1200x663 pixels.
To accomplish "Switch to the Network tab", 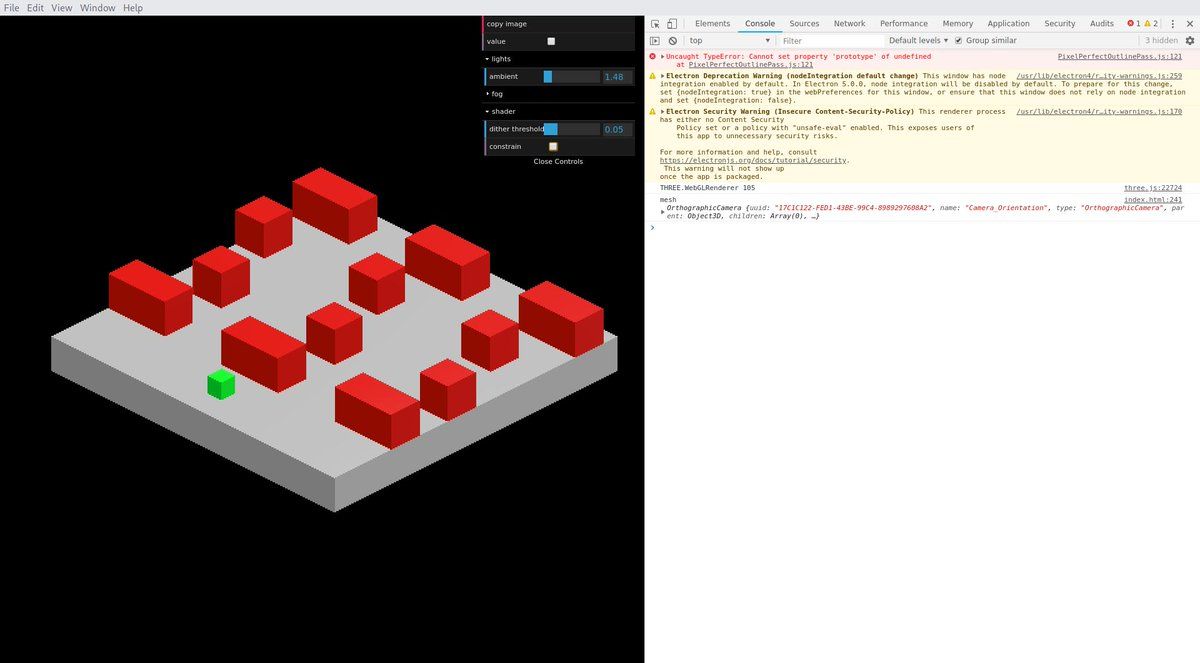I will [849, 24].
